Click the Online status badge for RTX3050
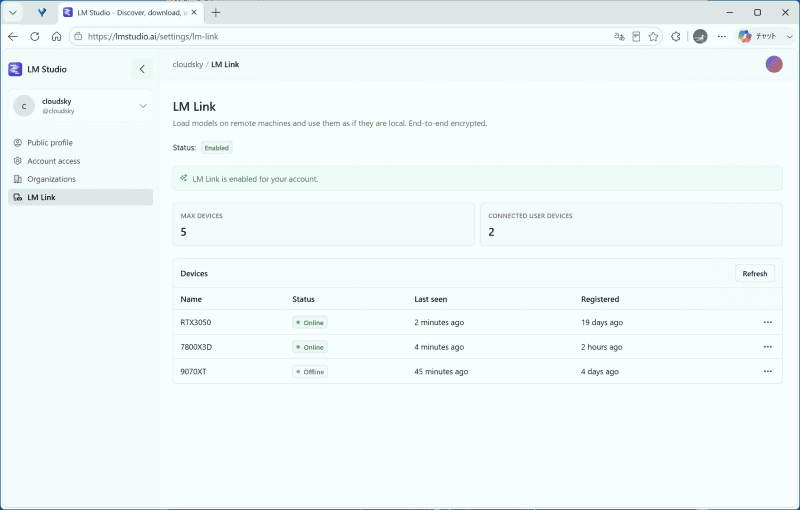Viewport: 800px width, 510px height. tap(310, 322)
